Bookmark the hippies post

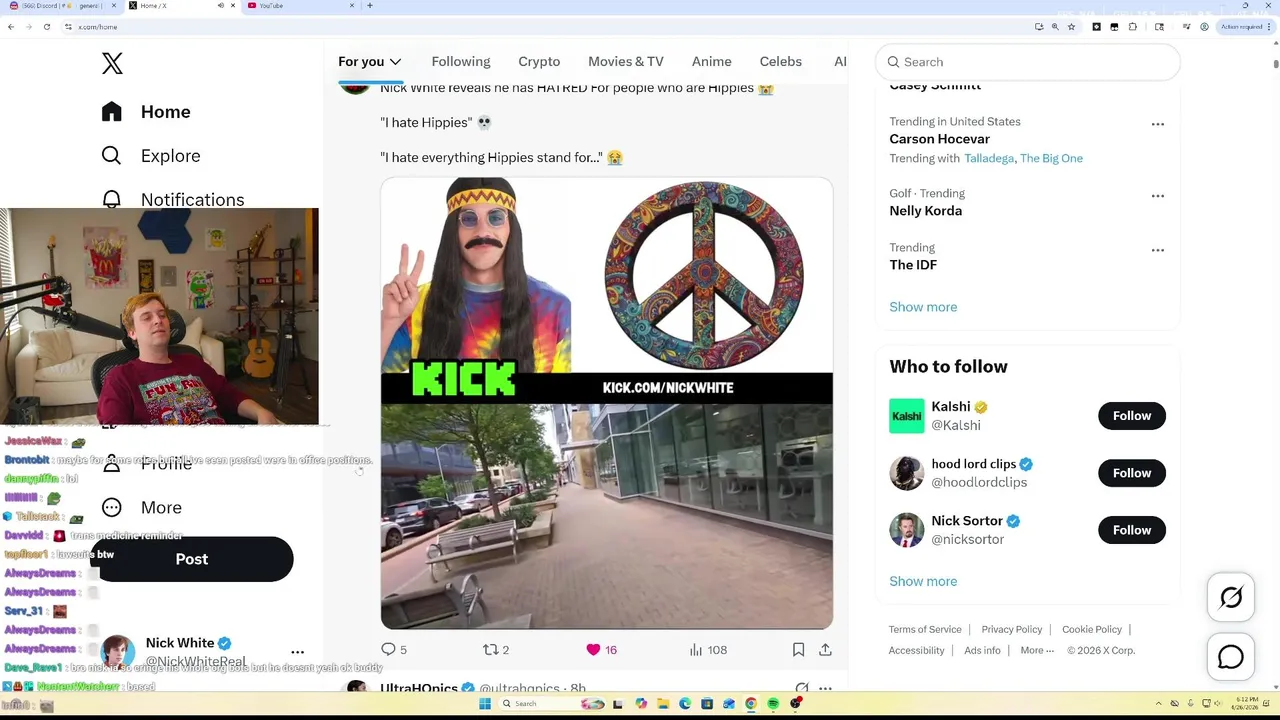tap(798, 650)
